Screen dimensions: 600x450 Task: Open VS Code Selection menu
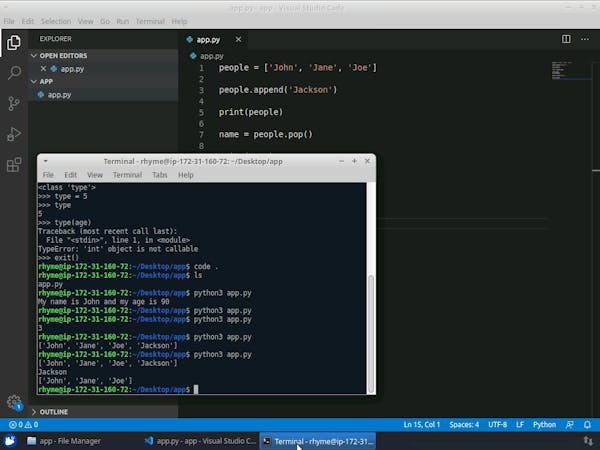click(56, 21)
